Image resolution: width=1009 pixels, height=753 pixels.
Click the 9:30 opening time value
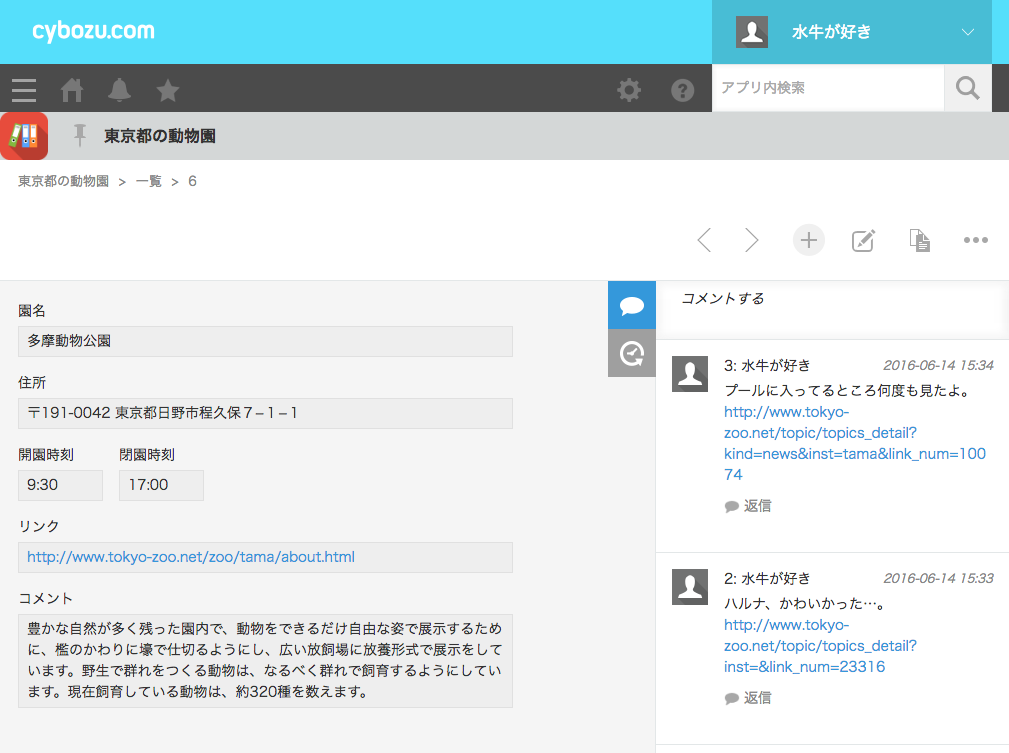coord(60,485)
